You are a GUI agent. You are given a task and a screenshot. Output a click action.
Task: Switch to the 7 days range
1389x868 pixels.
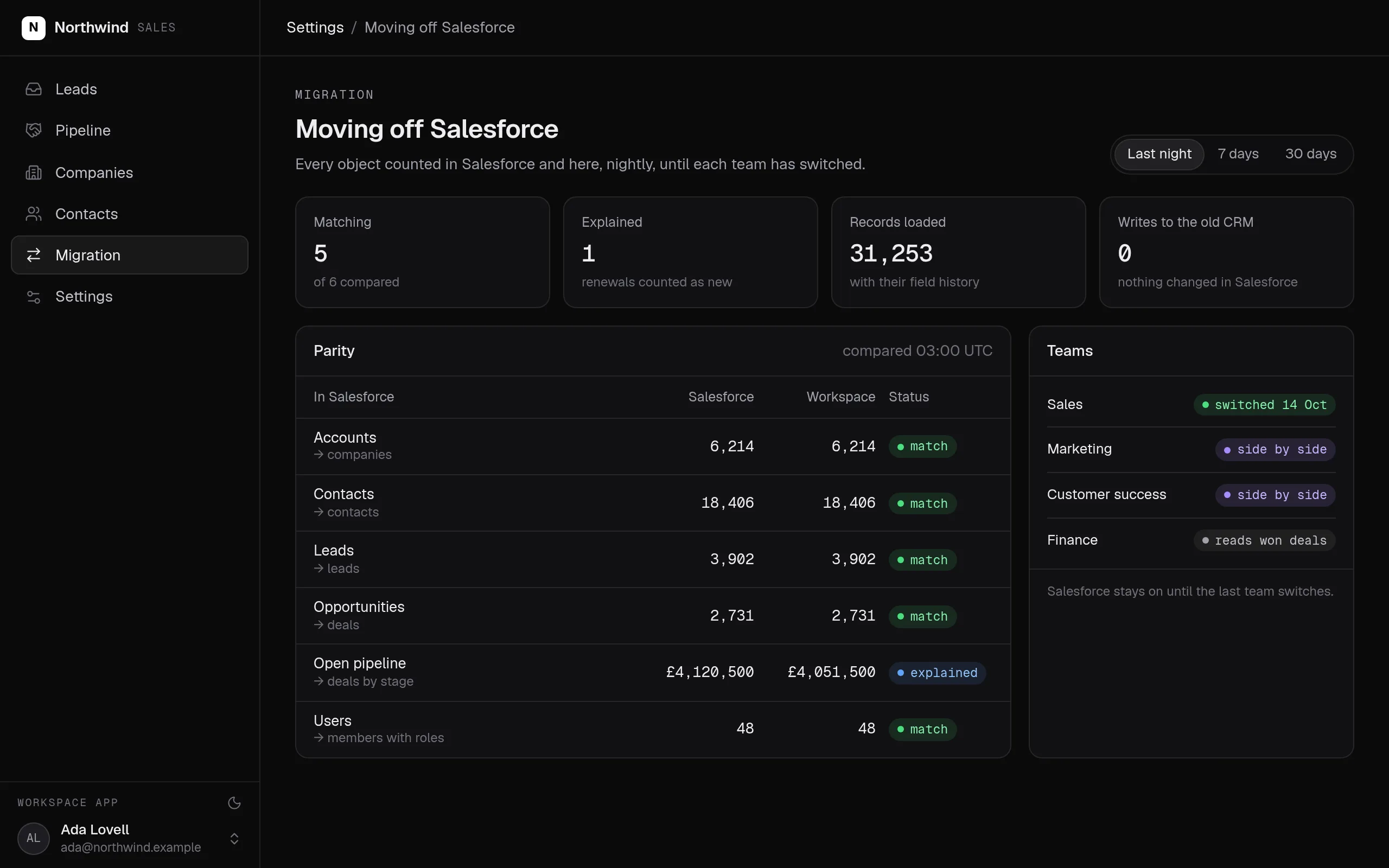coord(1238,154)
